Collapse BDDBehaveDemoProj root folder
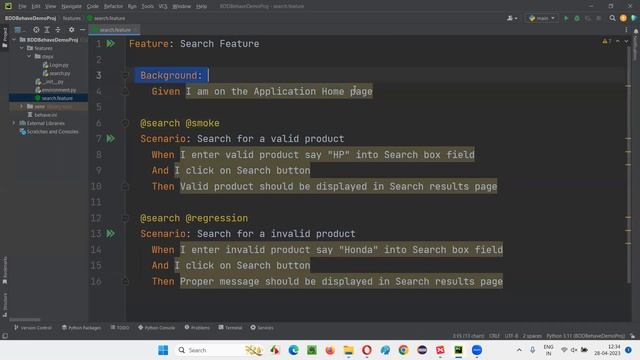Screen dimensions: 640x360 pos(14,40)
